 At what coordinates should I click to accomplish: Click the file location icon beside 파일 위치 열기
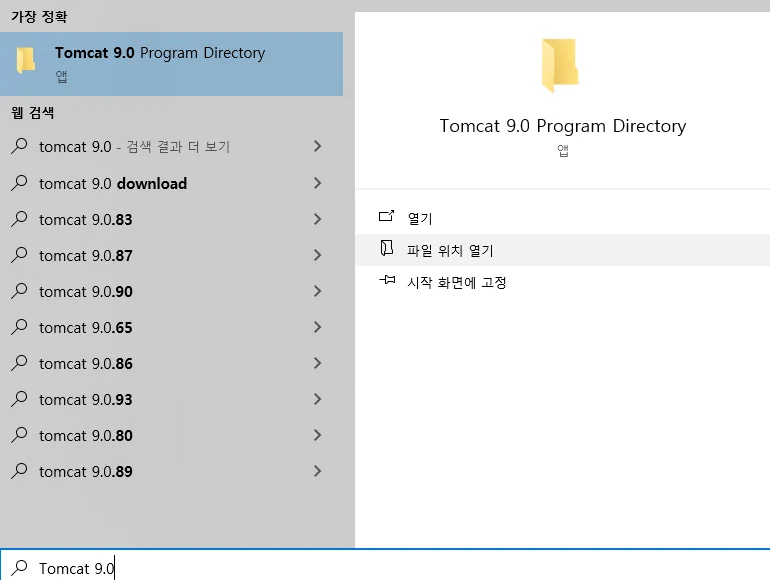tap(386, 248)
